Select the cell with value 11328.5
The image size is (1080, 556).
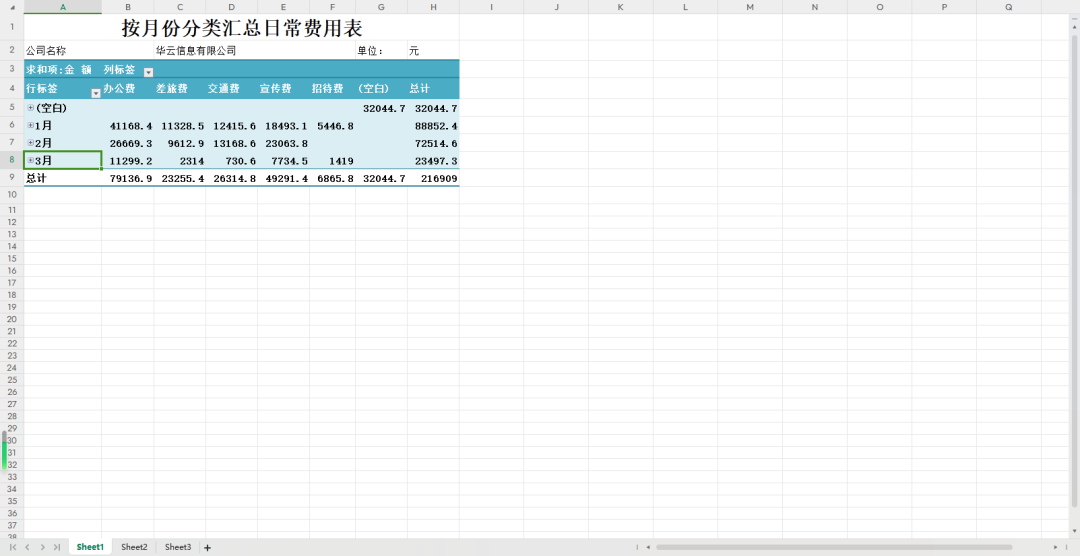180,125
